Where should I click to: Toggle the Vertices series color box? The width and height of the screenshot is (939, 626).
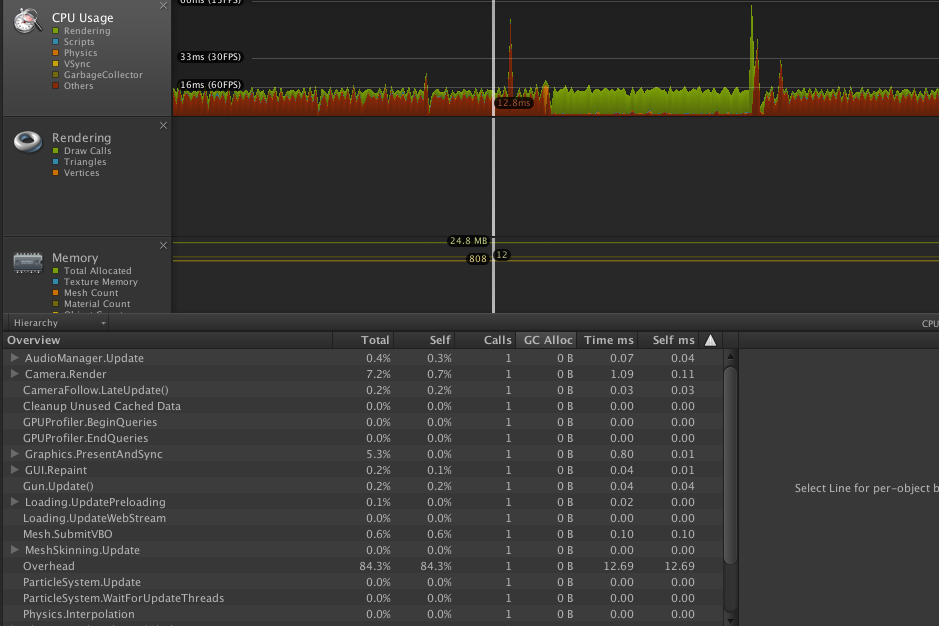click(56, 173)
